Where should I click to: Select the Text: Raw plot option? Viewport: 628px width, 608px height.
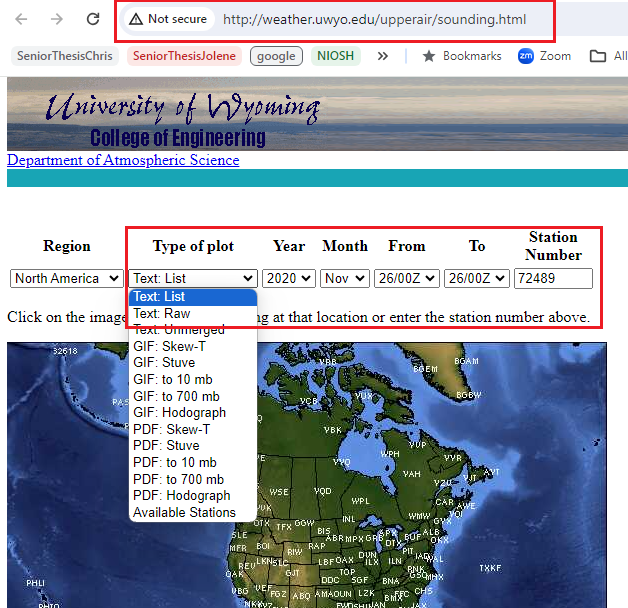tap(161, 313)
